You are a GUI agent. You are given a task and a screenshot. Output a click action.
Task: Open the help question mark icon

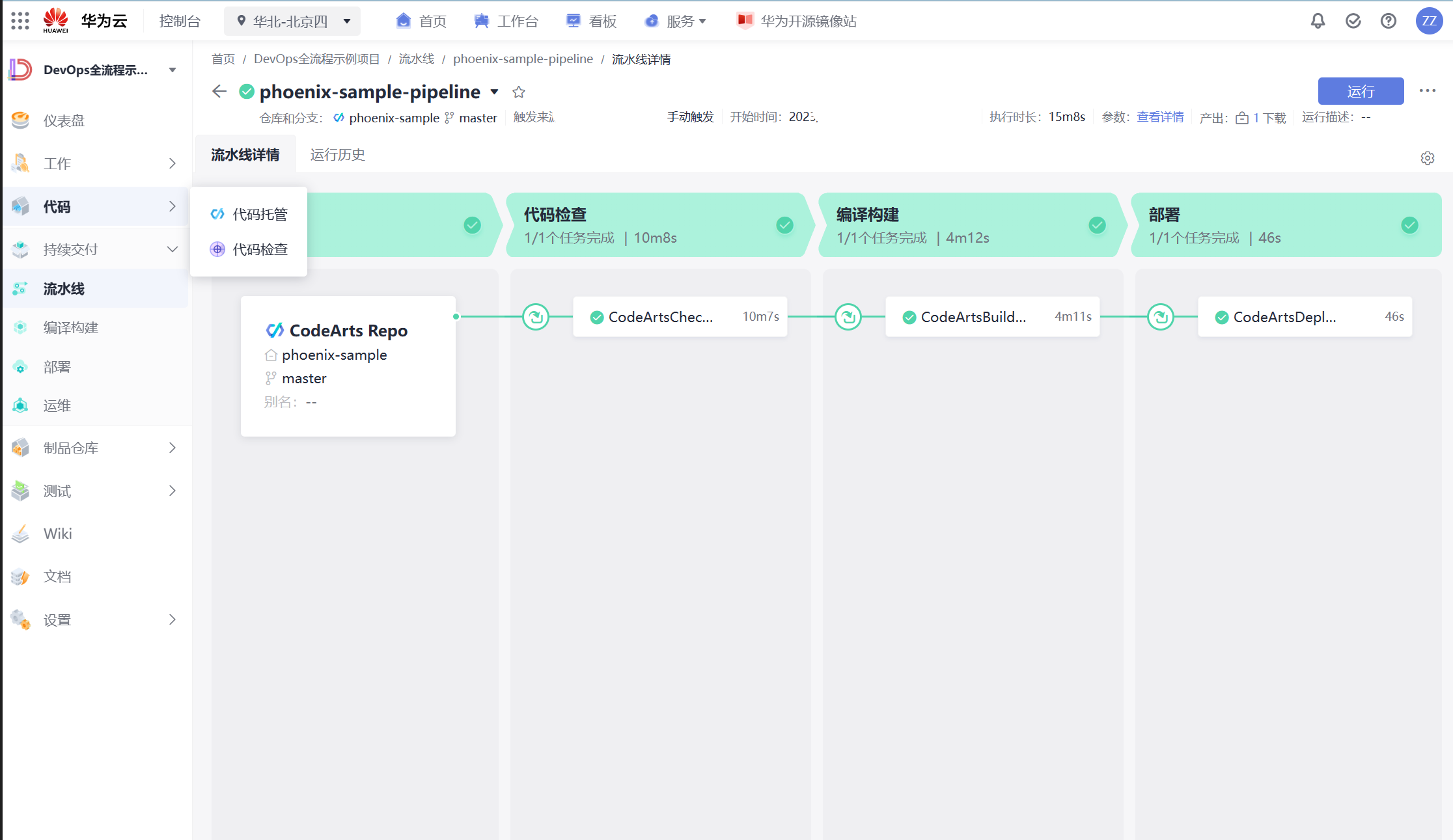tap(1388, 21)
